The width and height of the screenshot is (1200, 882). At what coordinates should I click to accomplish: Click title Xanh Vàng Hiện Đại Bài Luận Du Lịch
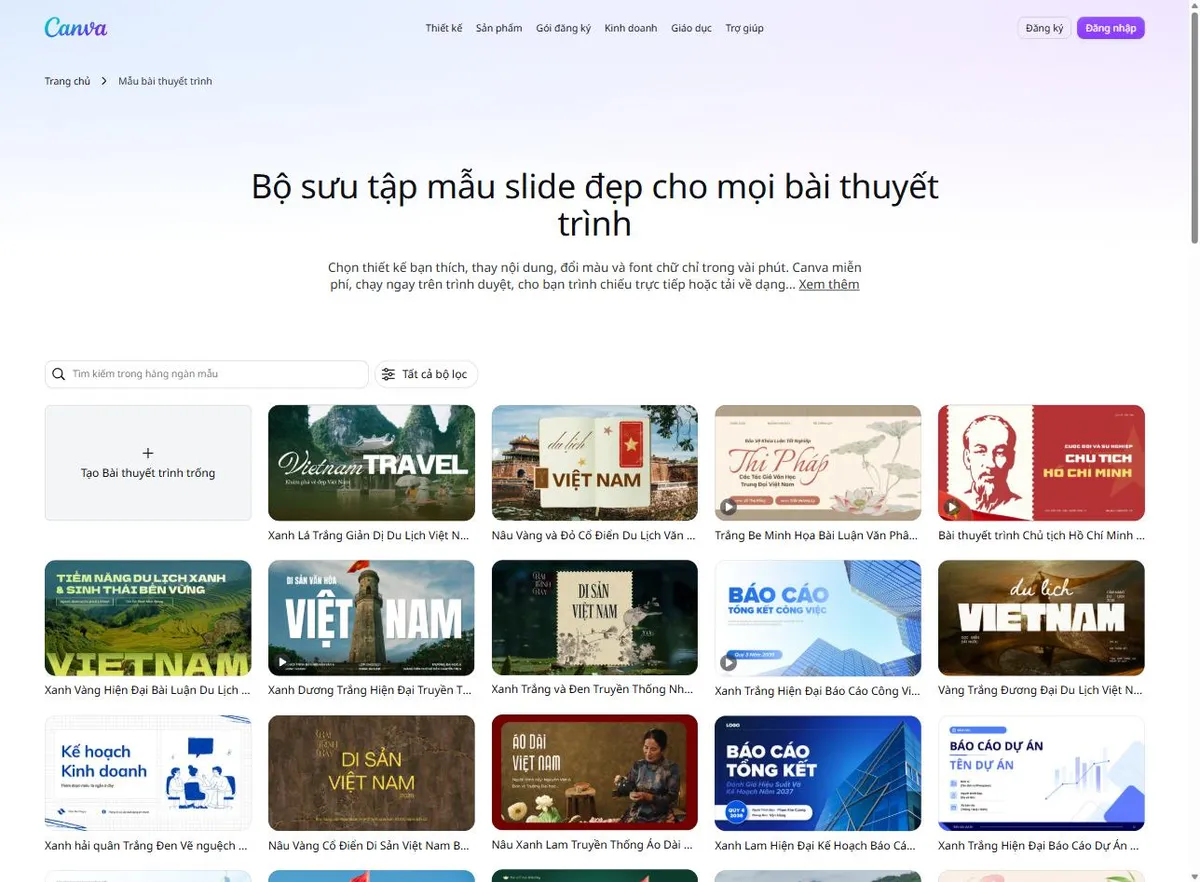click(x=148, y=690)
